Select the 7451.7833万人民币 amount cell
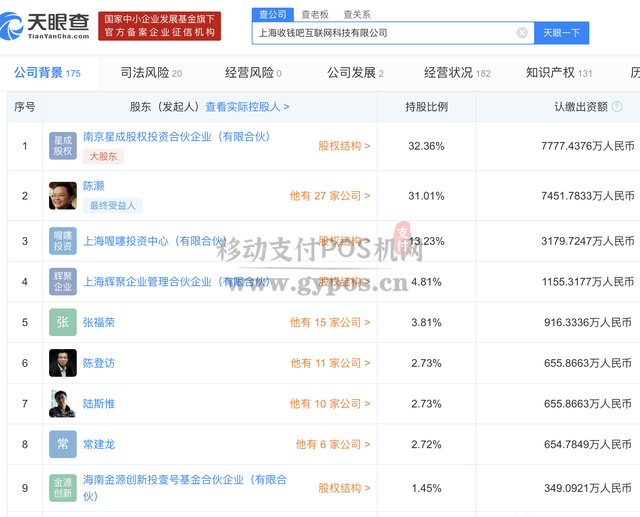This screenshot has height=517, width=640. (587, 196)
